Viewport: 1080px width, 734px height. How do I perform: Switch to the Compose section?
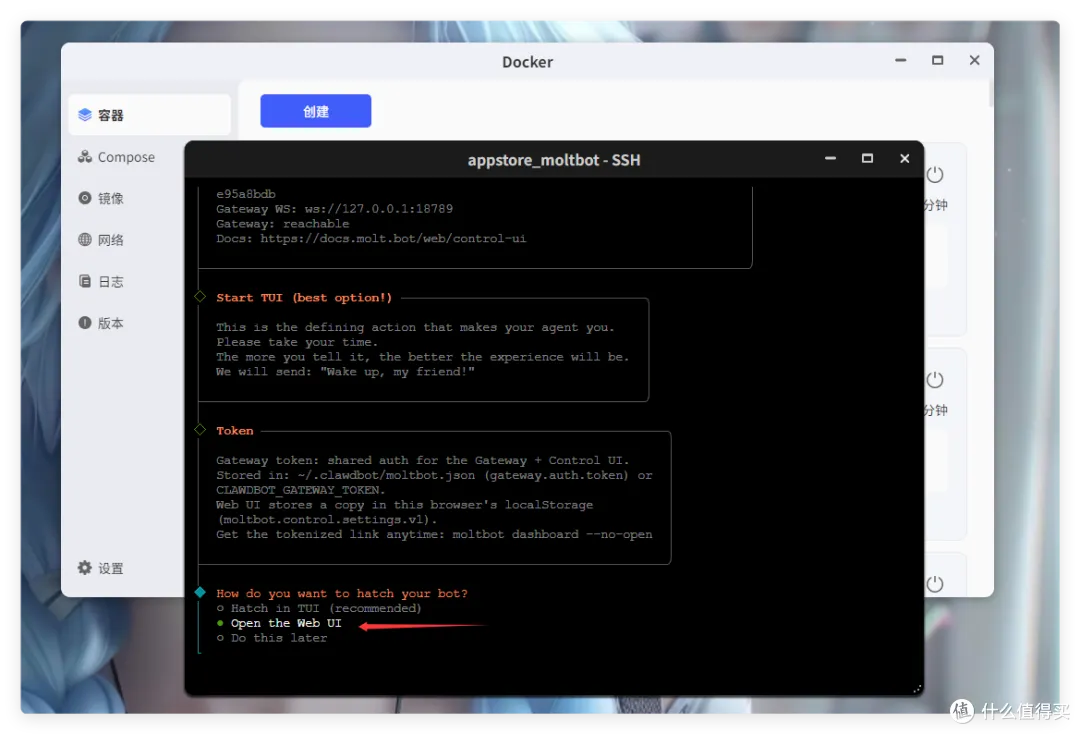[126, 157]
